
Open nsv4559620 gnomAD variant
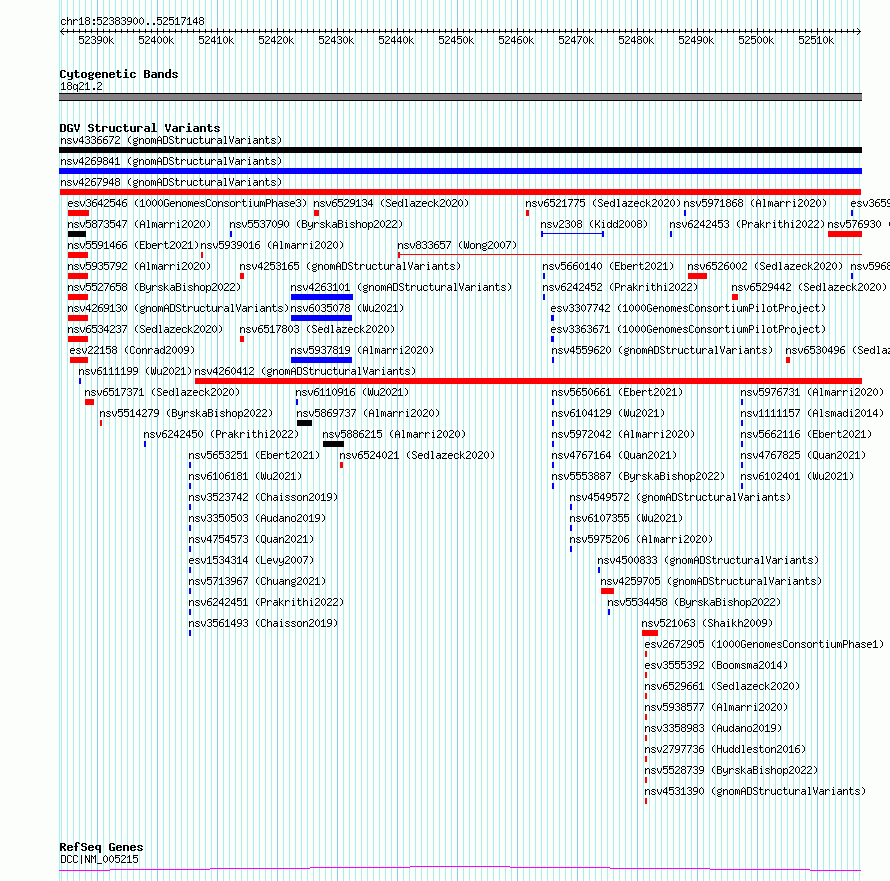click(x=662, y=350)
